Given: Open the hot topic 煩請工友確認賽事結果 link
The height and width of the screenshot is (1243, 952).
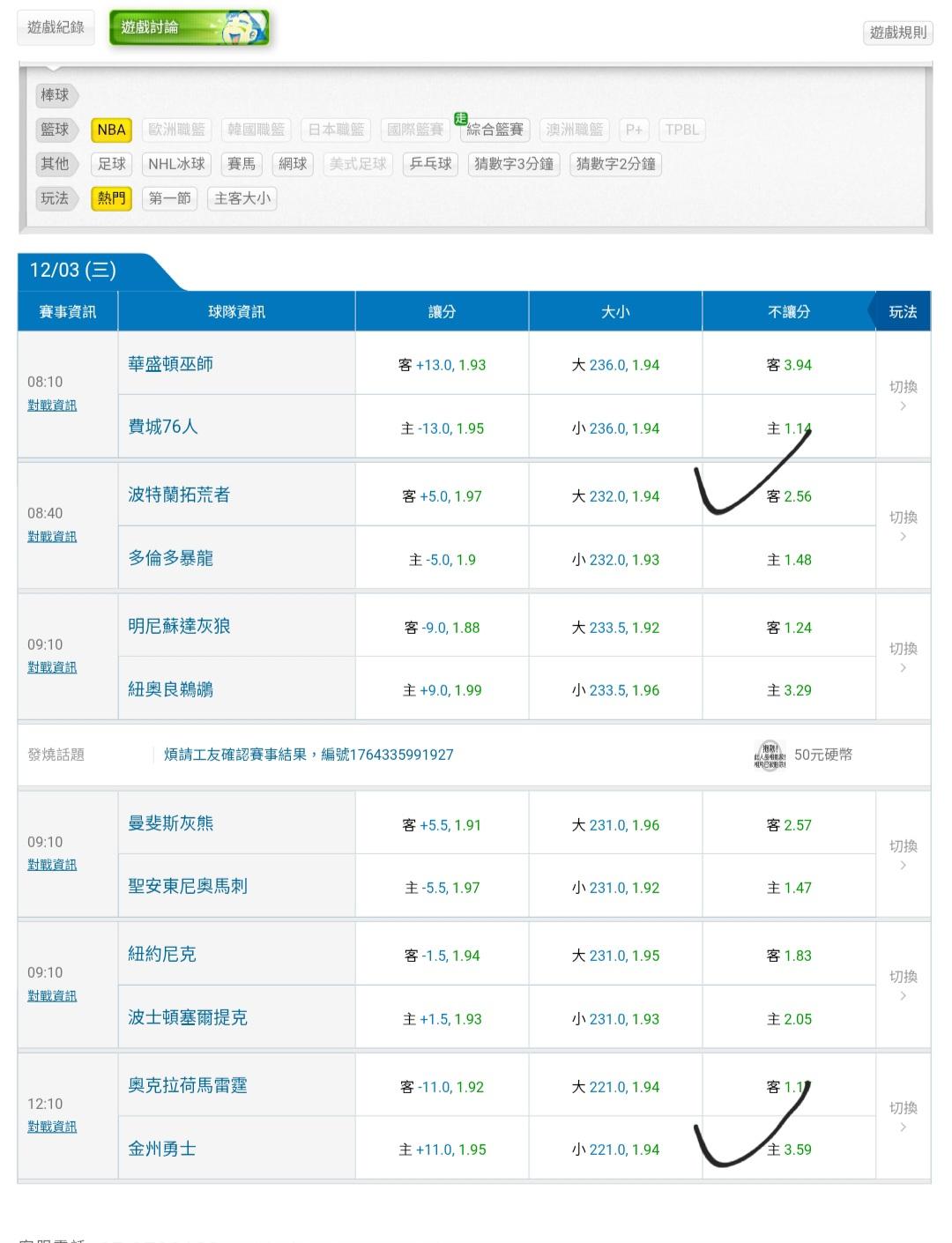Looking at the screenshot, I should 309,755.
